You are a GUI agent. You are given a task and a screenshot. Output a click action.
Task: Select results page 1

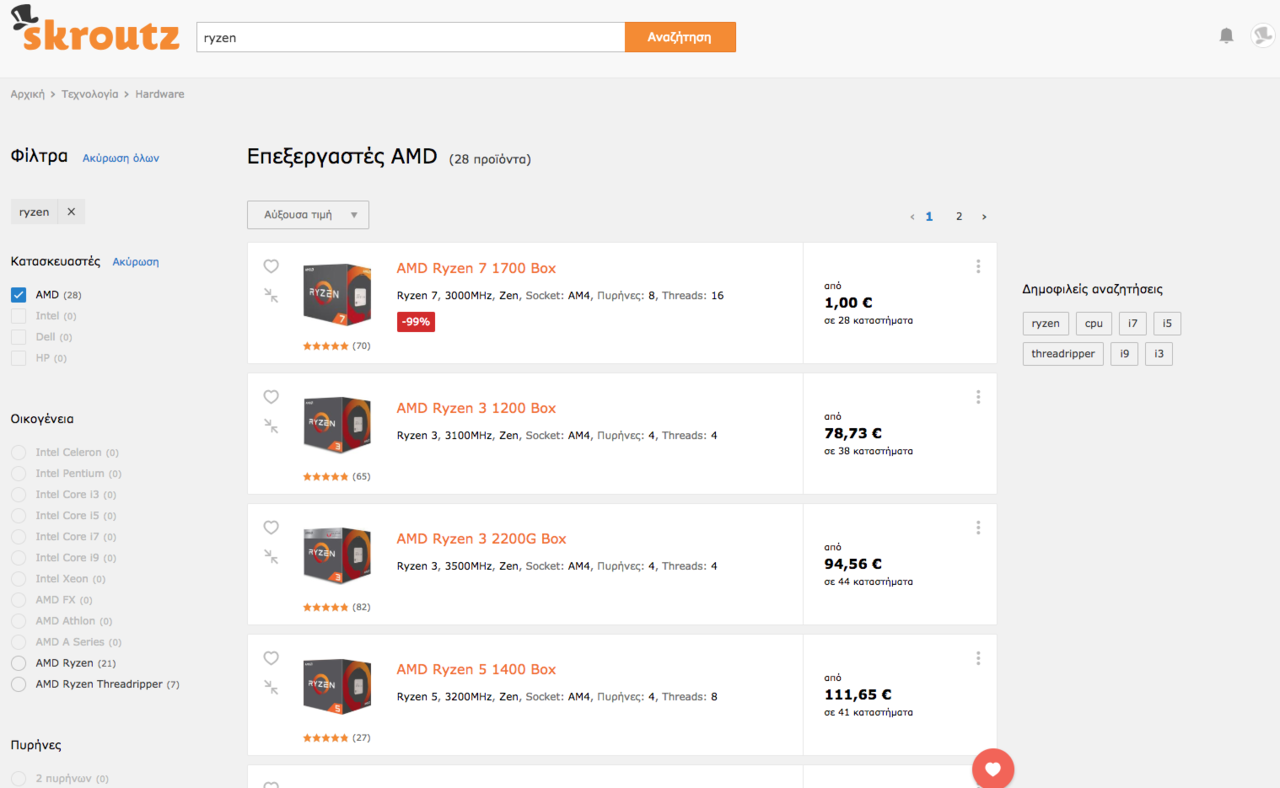click(929, 217)
